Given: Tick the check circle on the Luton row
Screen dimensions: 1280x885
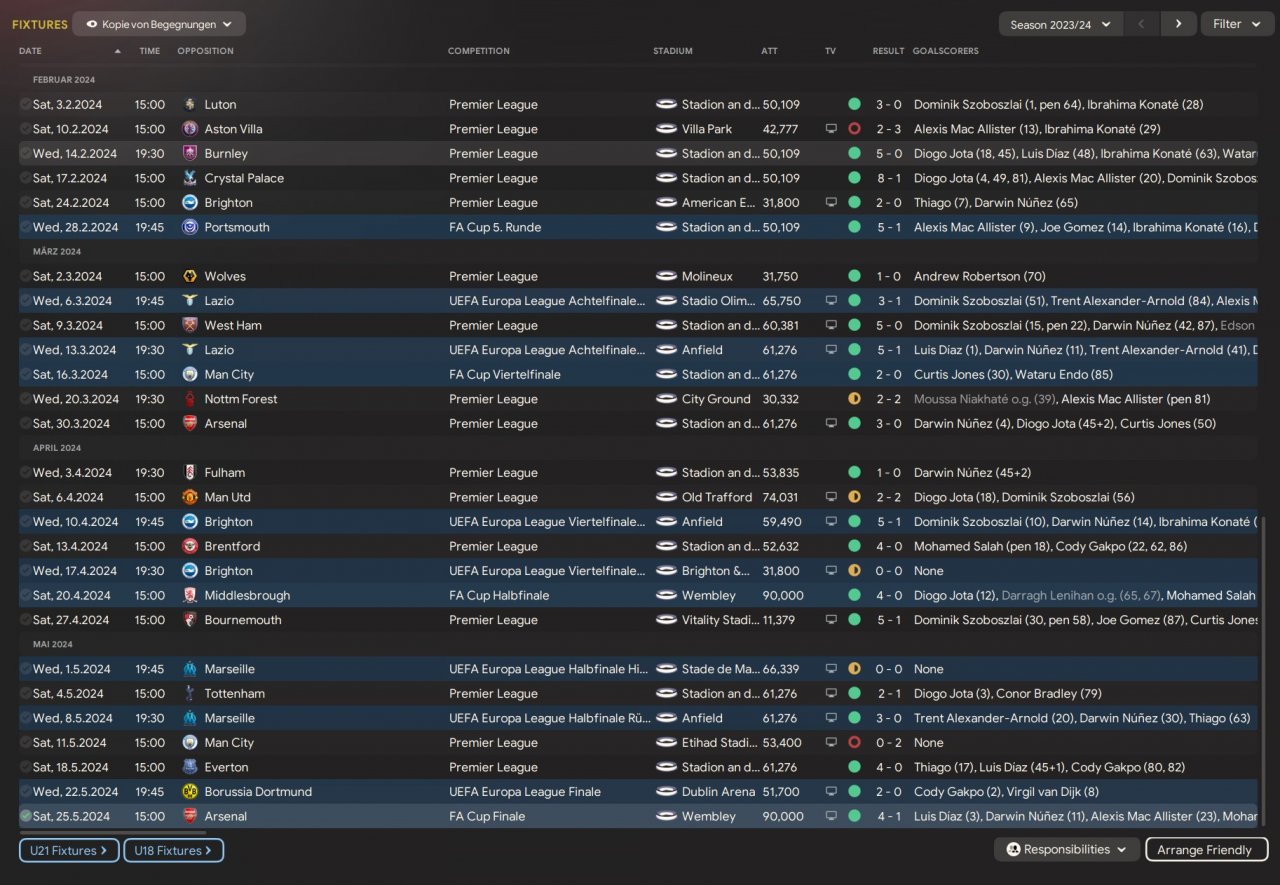Looking at the screenshot, I should (25, 104).
